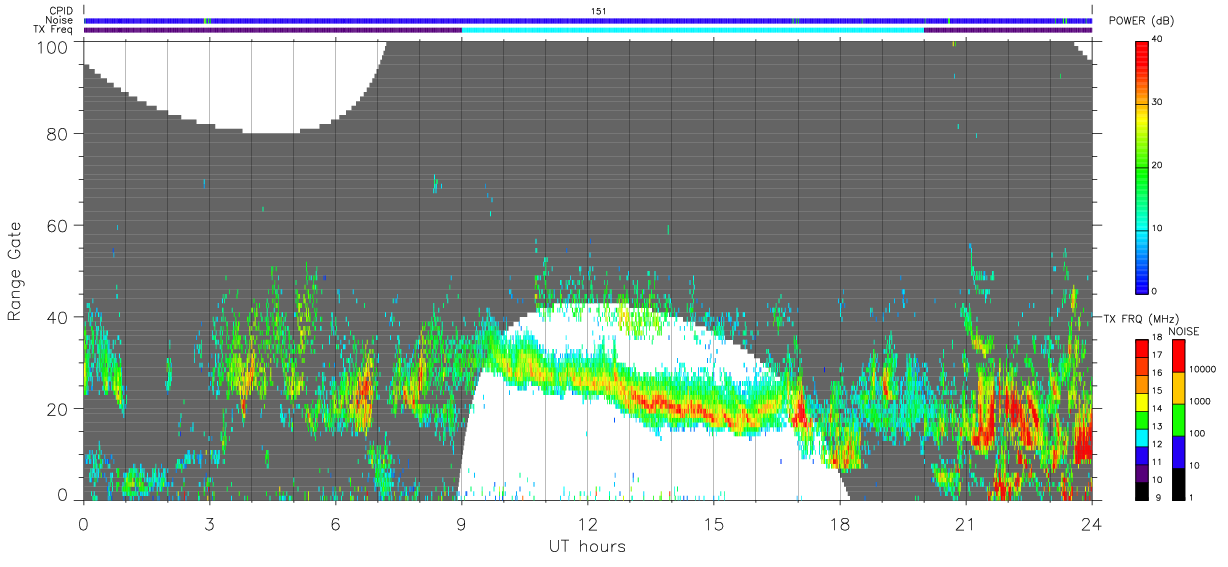Image resolution: width=1228 pixels, height=567 pixels.
Task: Click the Range Gate axis title
Action: click(x=15, y=271)
